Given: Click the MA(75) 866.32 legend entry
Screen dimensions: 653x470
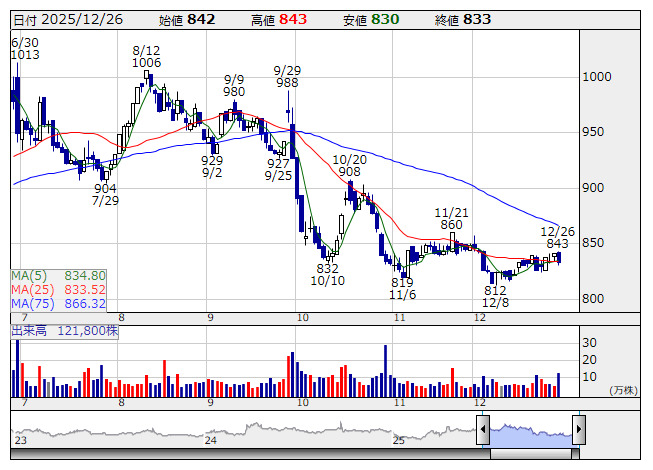Looking at the screenshot, I should [x=58, y=303].
